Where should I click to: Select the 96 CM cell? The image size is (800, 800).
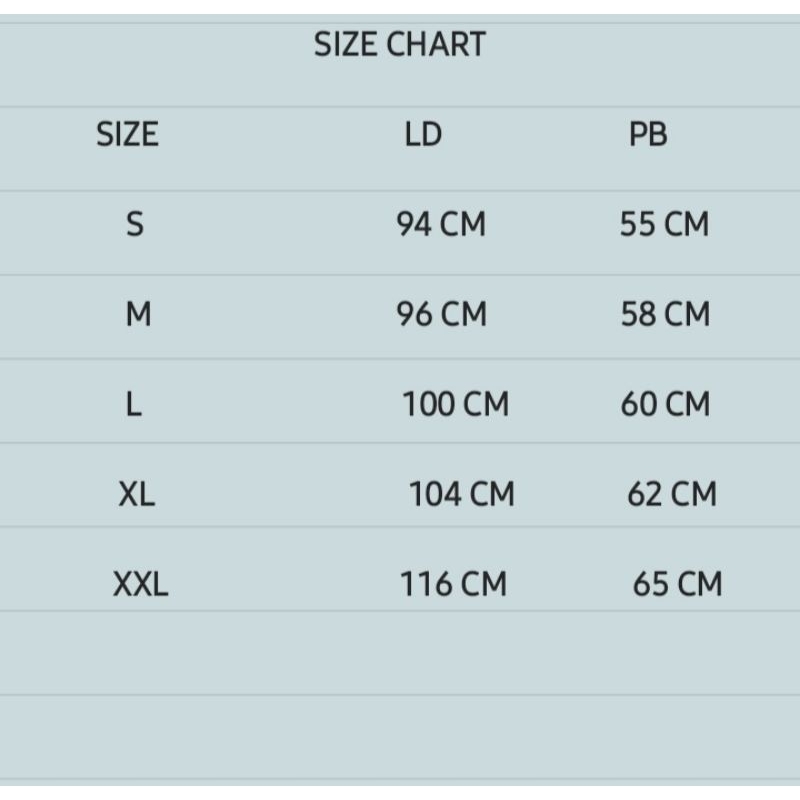[441, 314]
